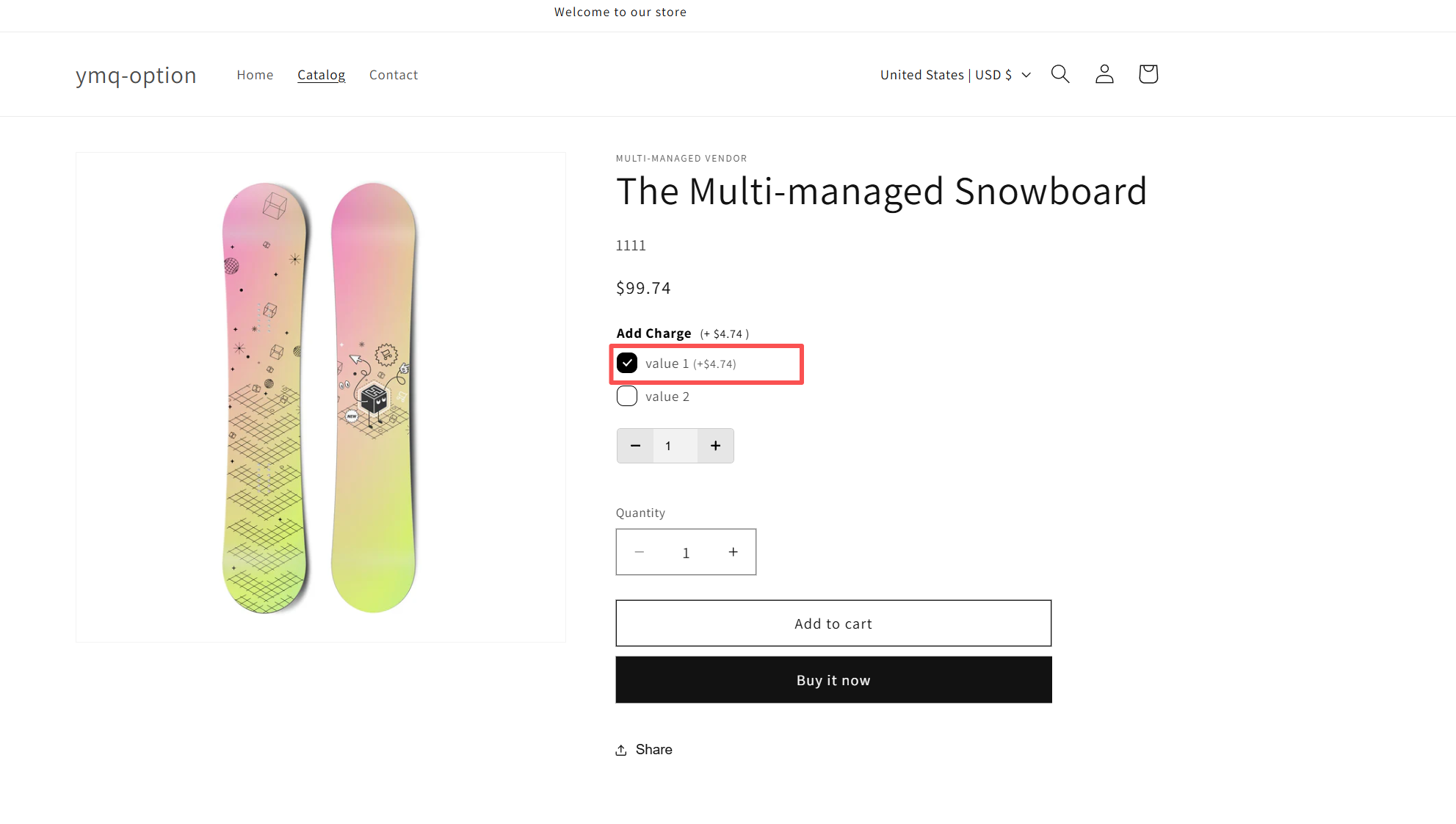Click the Buy it now button

(833, 680)
